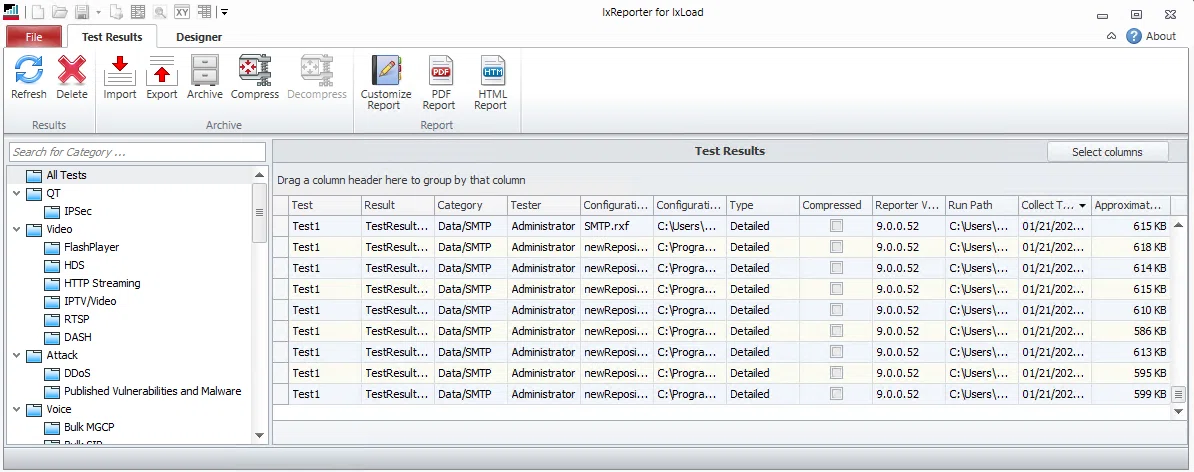Open About via the help question-mark icon
This screenshot has width=1194, height=472.
click(x=1134, y=36)
